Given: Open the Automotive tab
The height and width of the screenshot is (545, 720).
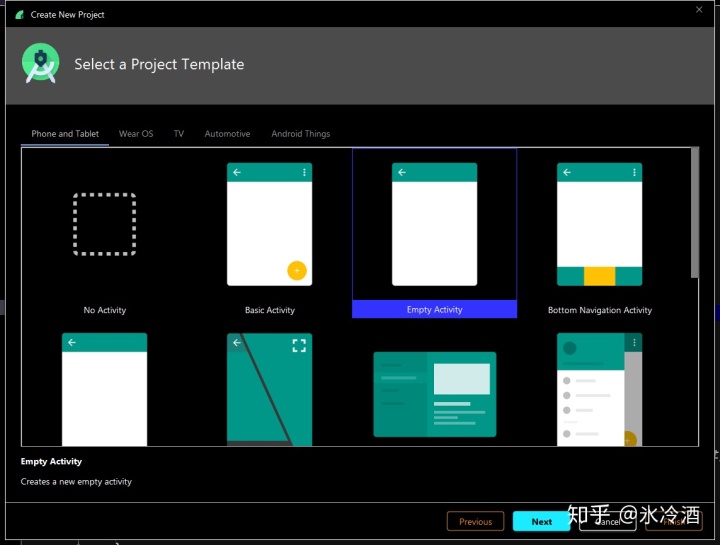Looking at the screenshot, I should pos(227,134).
